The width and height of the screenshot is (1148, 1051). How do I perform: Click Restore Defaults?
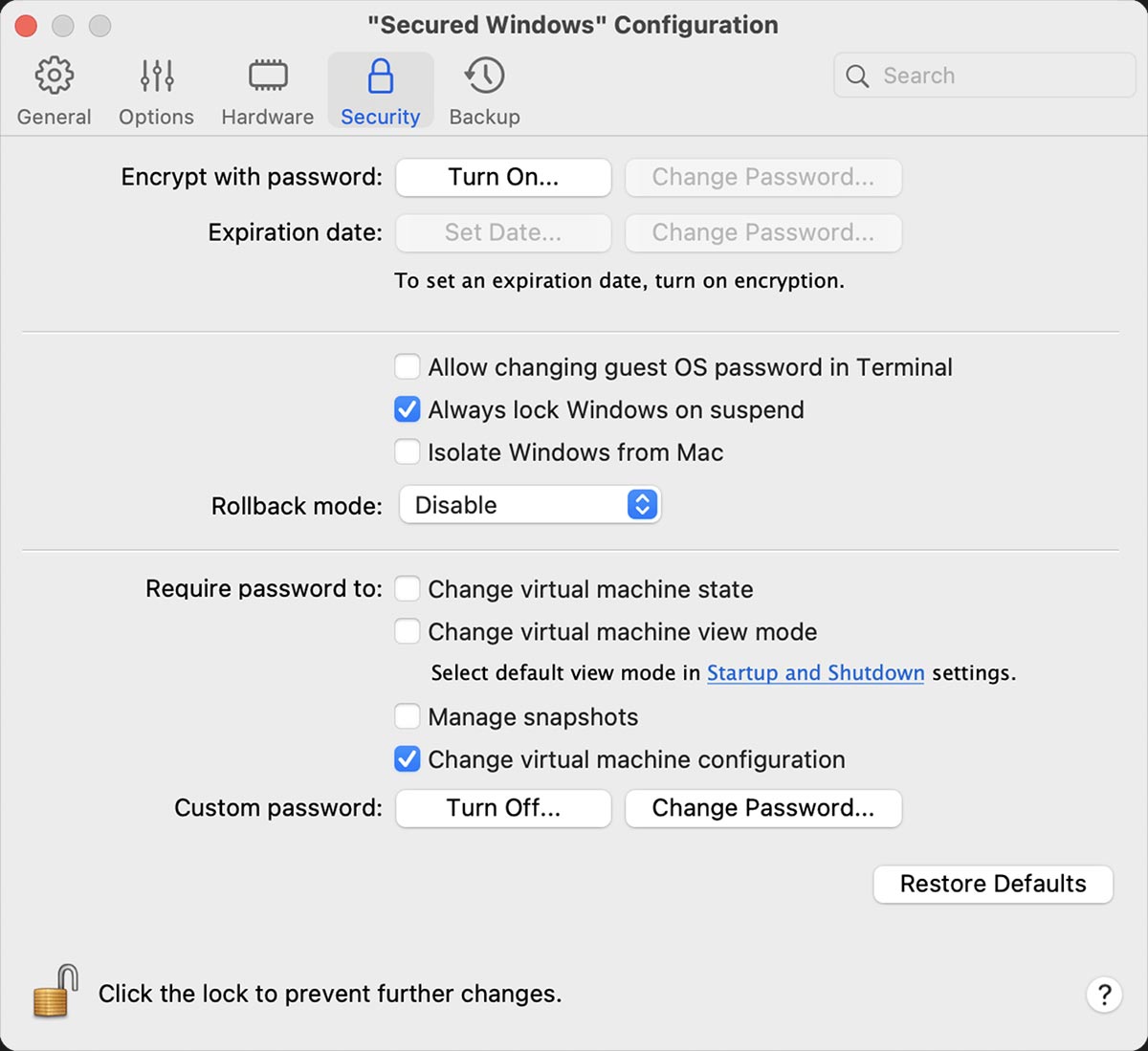(x=992, y=884)
